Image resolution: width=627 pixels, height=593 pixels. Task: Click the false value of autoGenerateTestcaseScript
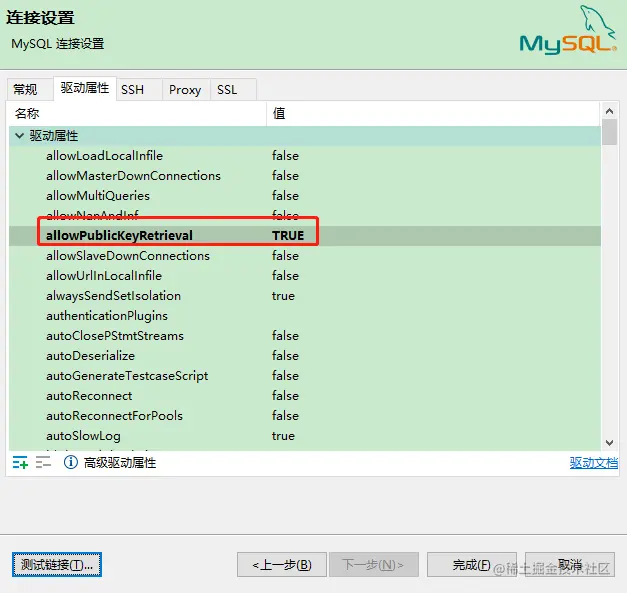click(x=285, y=376)
